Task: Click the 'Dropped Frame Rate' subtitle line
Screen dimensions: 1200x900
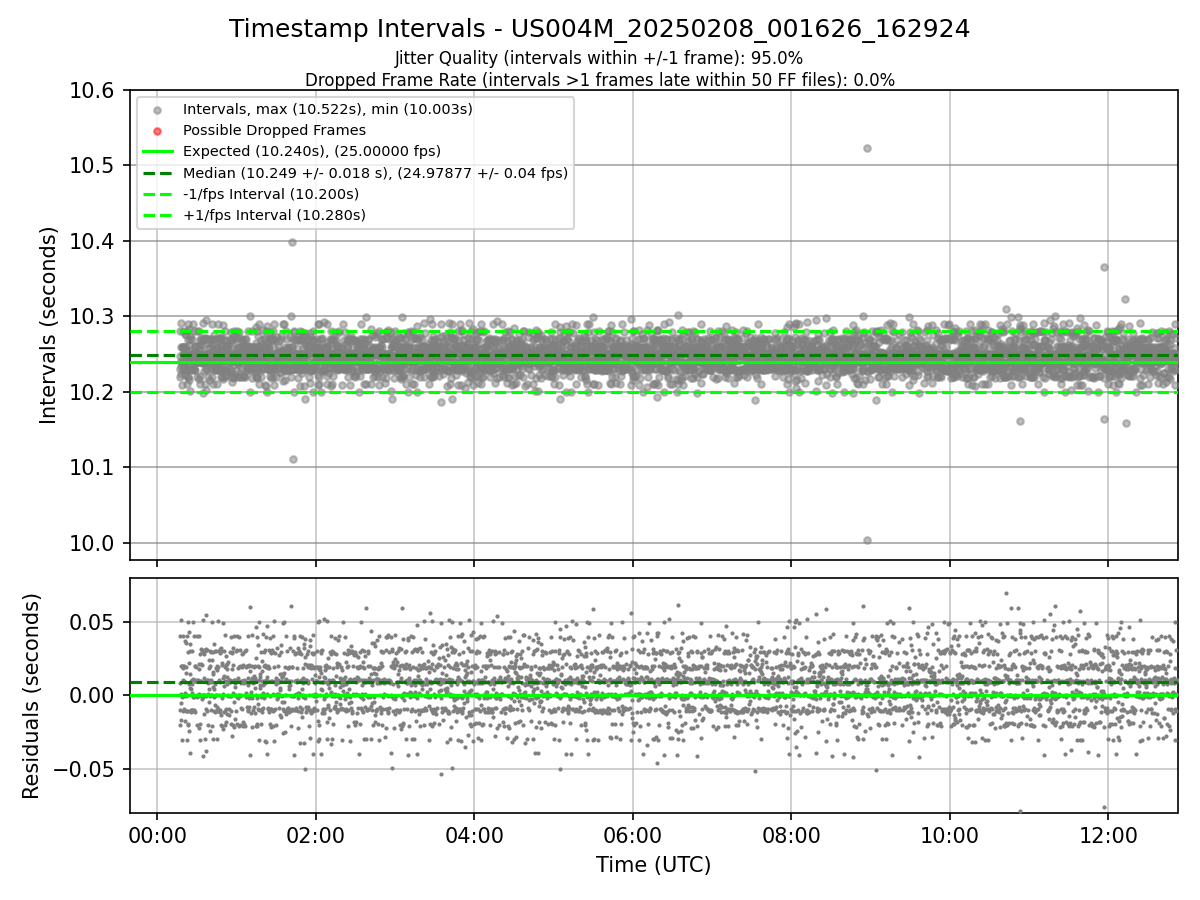Action: 599,80
